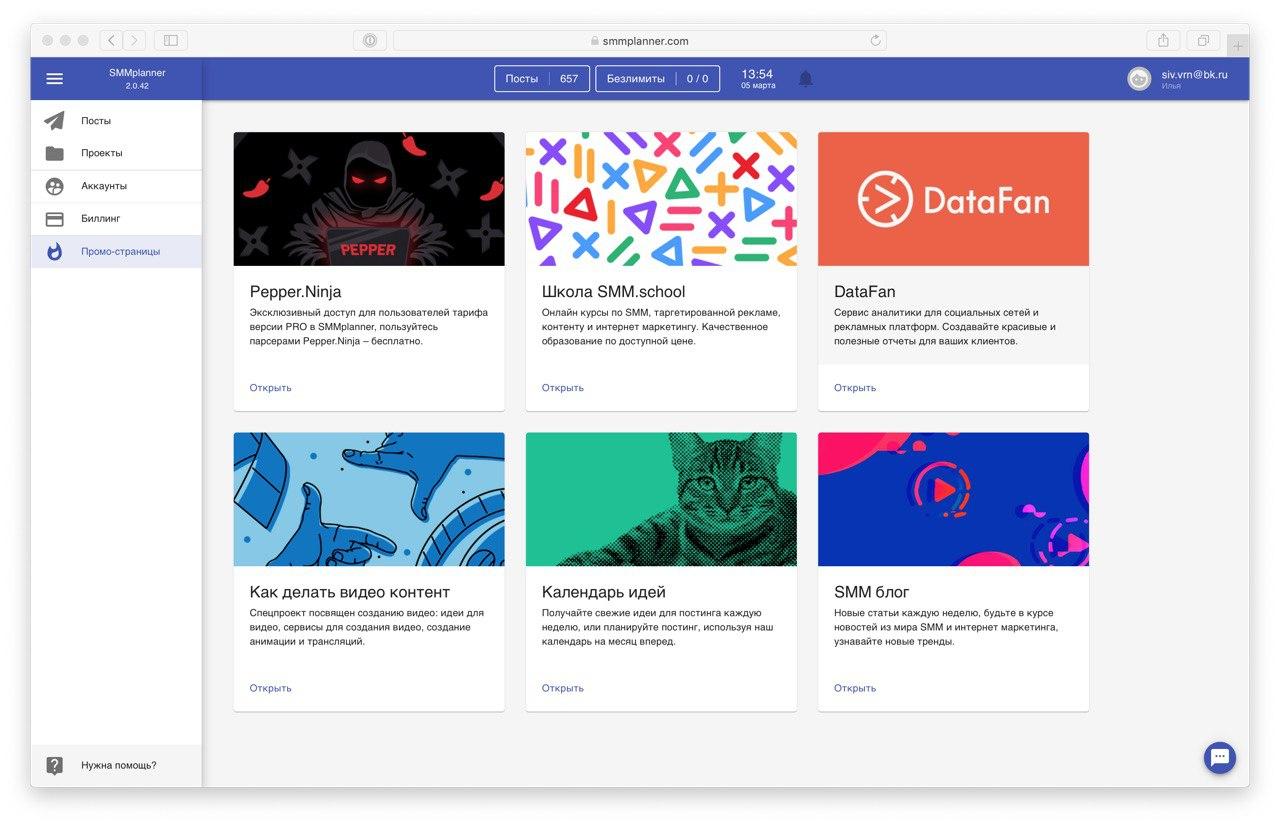Click the Pepper.Ninja card title
Viewport: 1280px width, 825px height.
coord(295,292)
